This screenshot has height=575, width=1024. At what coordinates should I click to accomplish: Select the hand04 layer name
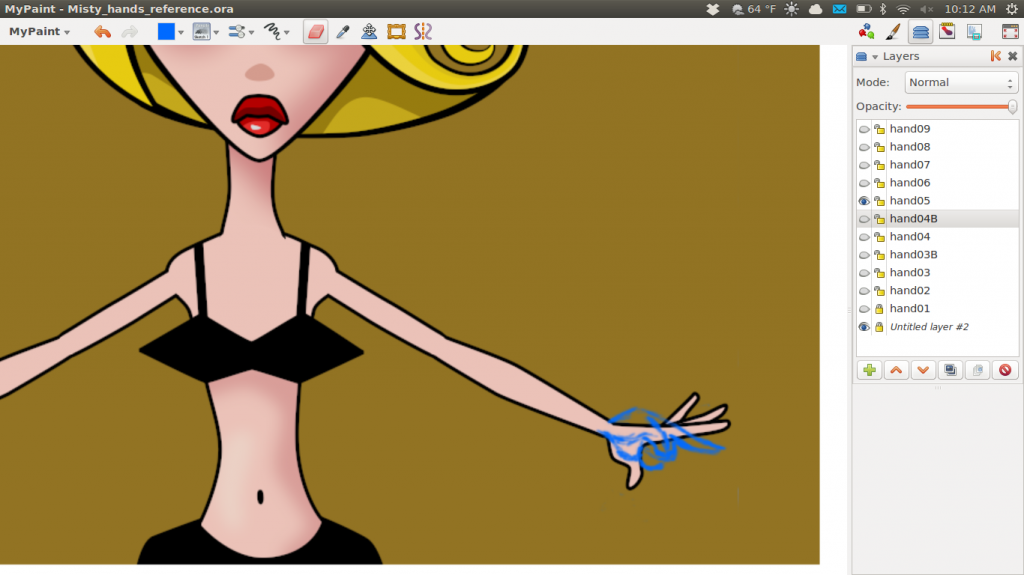pyautogui.click(x=910, y=237)
